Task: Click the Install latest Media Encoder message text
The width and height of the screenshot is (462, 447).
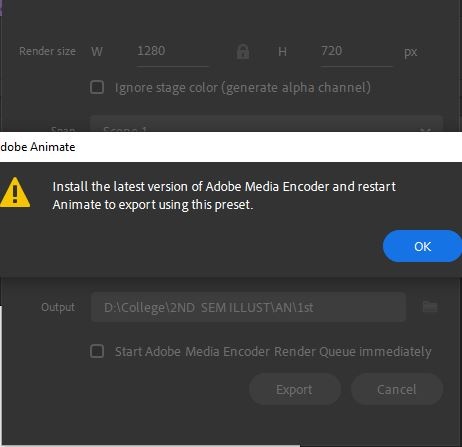Action: click(x=224, y=195)
